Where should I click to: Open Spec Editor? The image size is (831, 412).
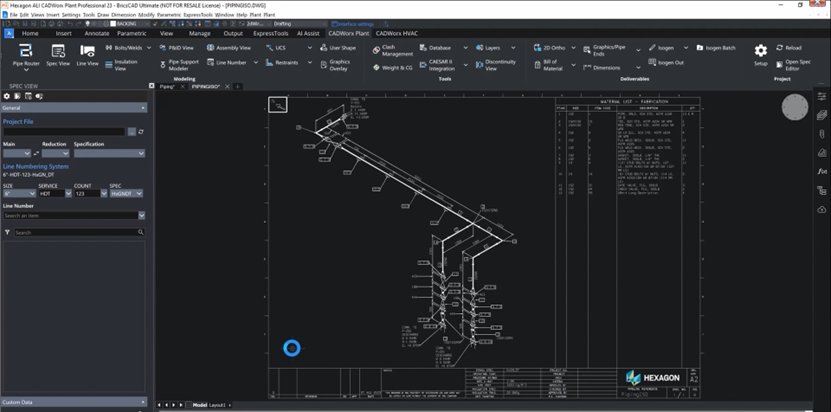tap(793, 65)
